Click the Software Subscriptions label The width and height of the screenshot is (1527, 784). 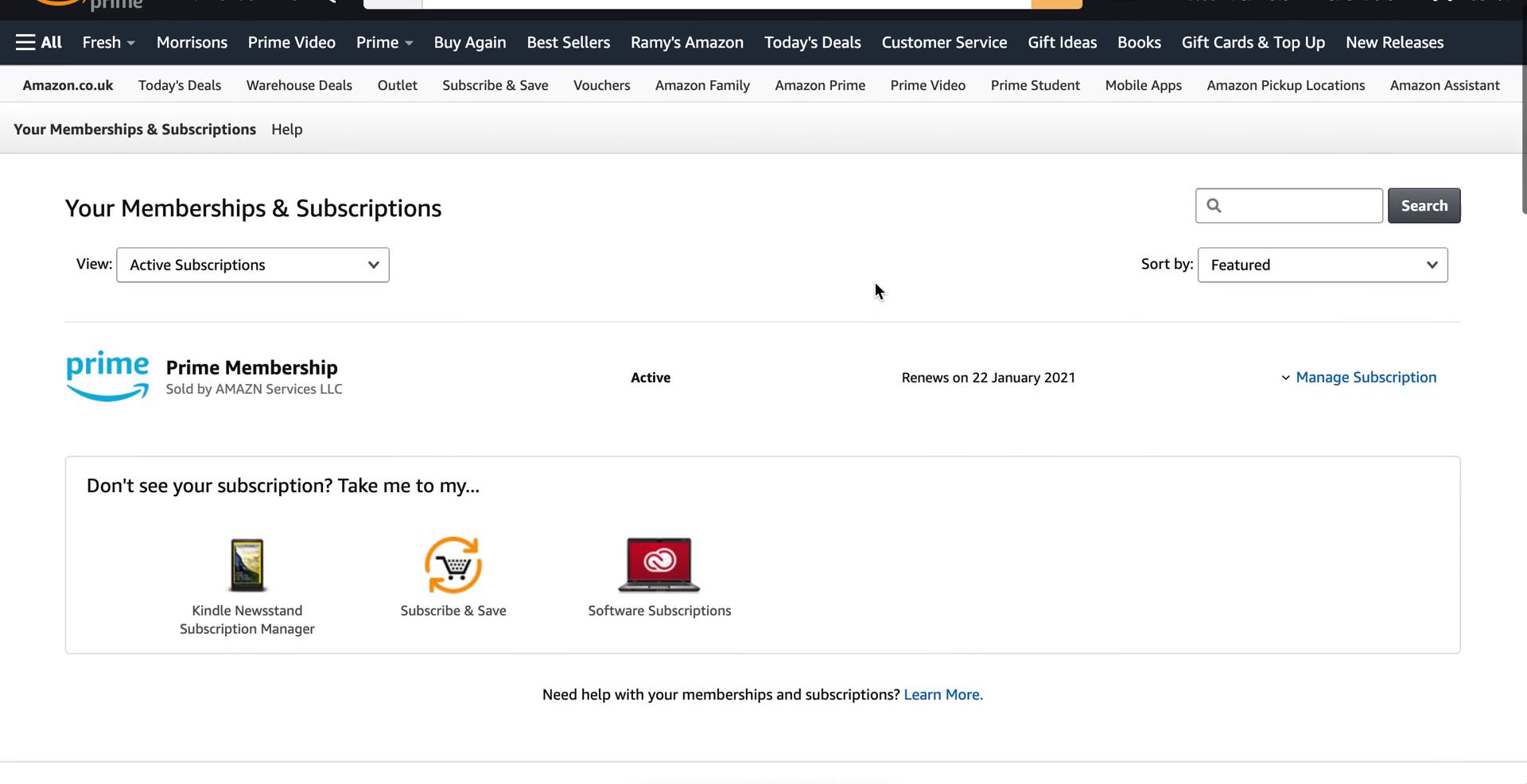[659, 611]
